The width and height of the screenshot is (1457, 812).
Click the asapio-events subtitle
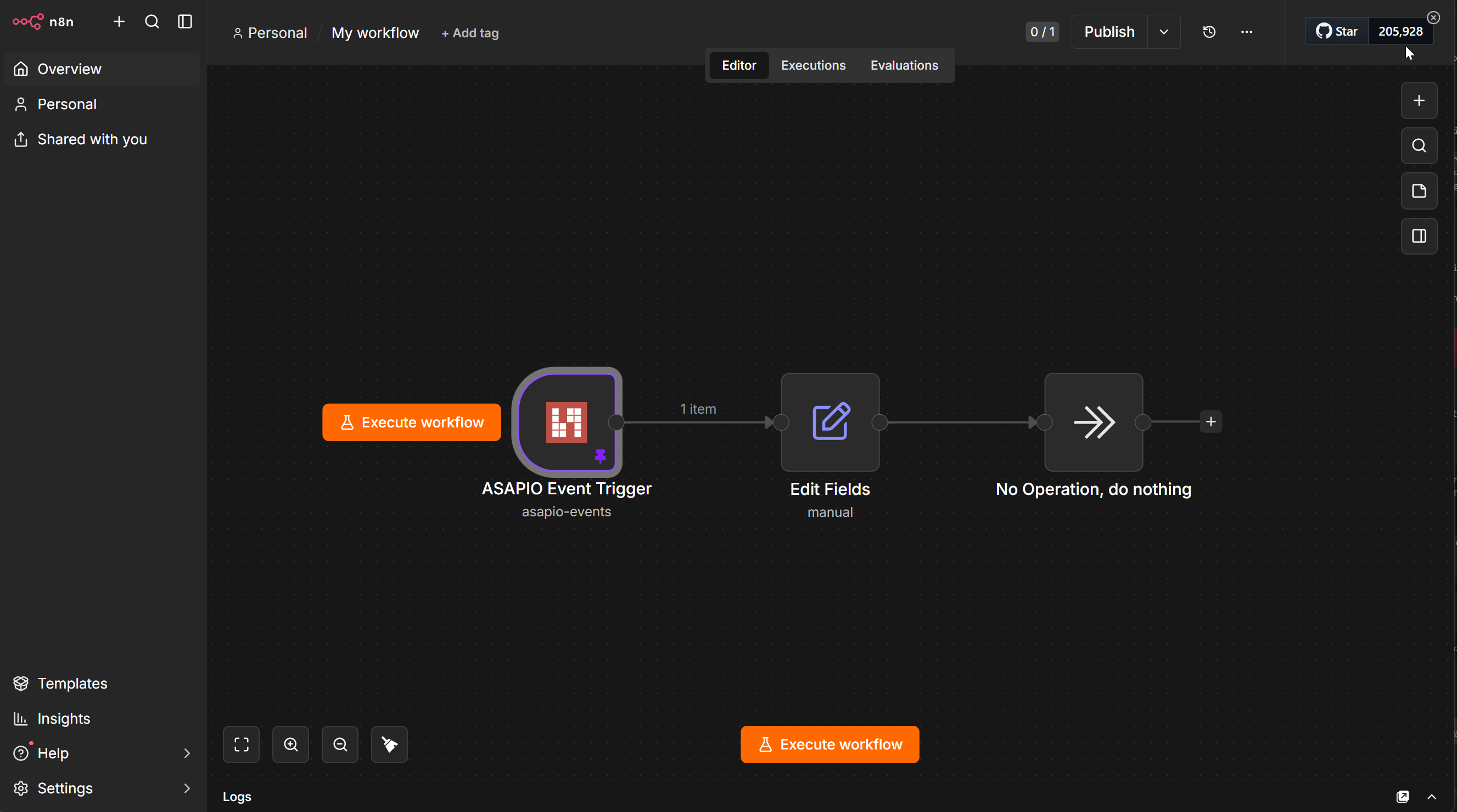[566, 511]
